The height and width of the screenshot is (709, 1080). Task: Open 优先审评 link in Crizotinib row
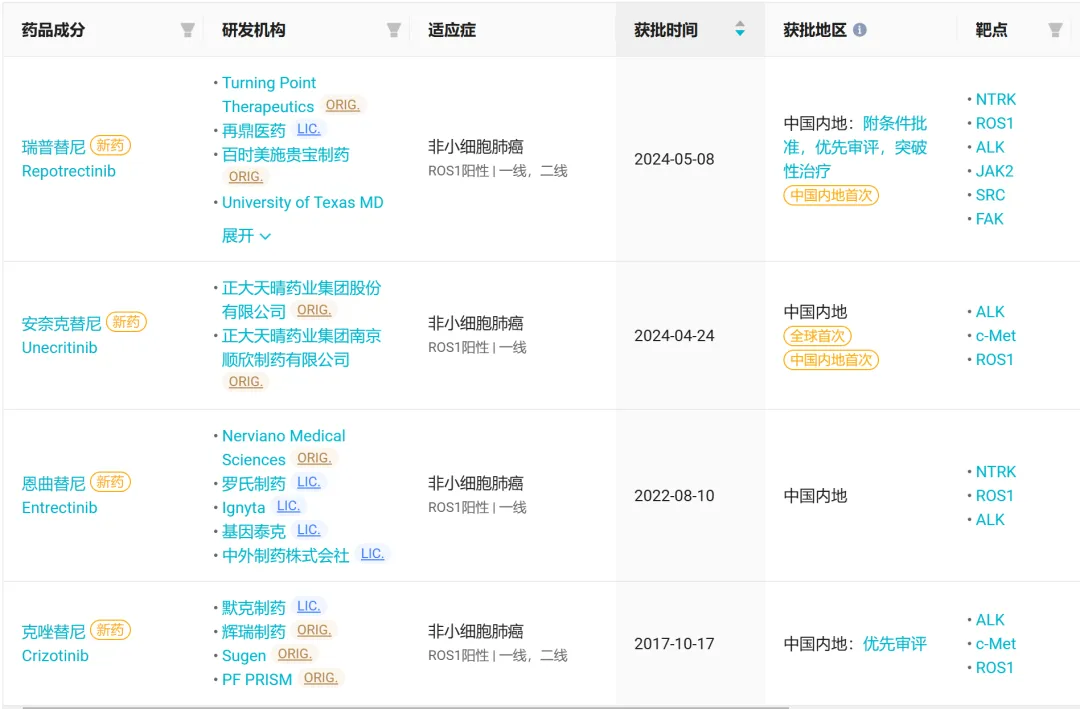coord(895,644)
